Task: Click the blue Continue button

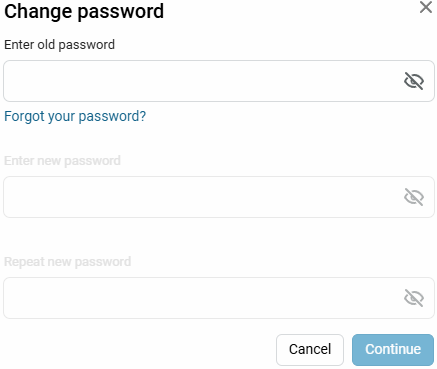Action: coord(393,350)
